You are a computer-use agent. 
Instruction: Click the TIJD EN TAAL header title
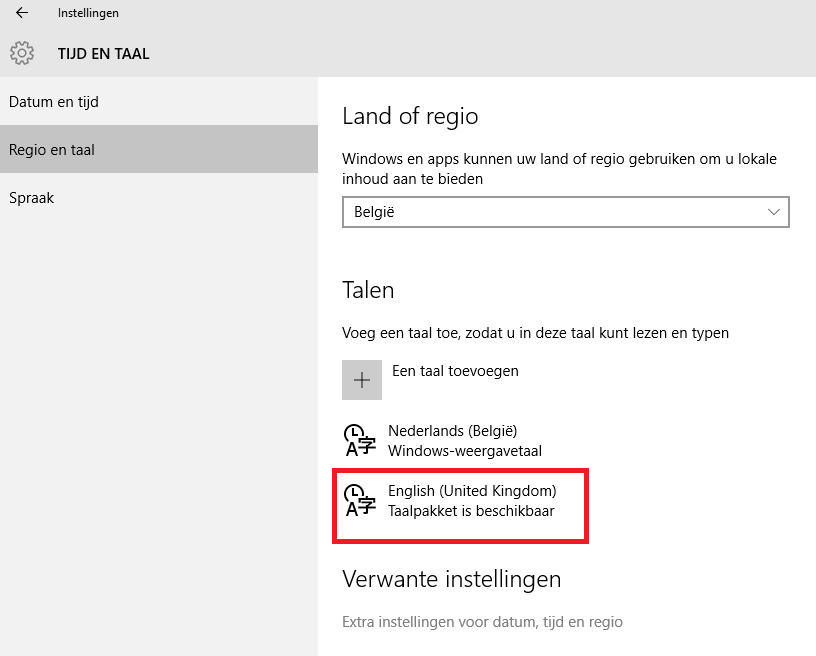(x=103, y=54)
